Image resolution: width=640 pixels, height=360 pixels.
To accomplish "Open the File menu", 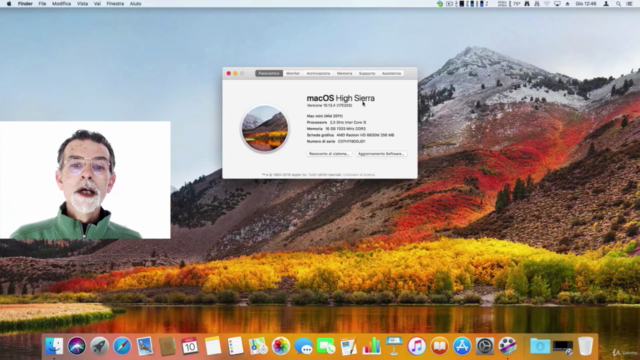I will point(42,4).
